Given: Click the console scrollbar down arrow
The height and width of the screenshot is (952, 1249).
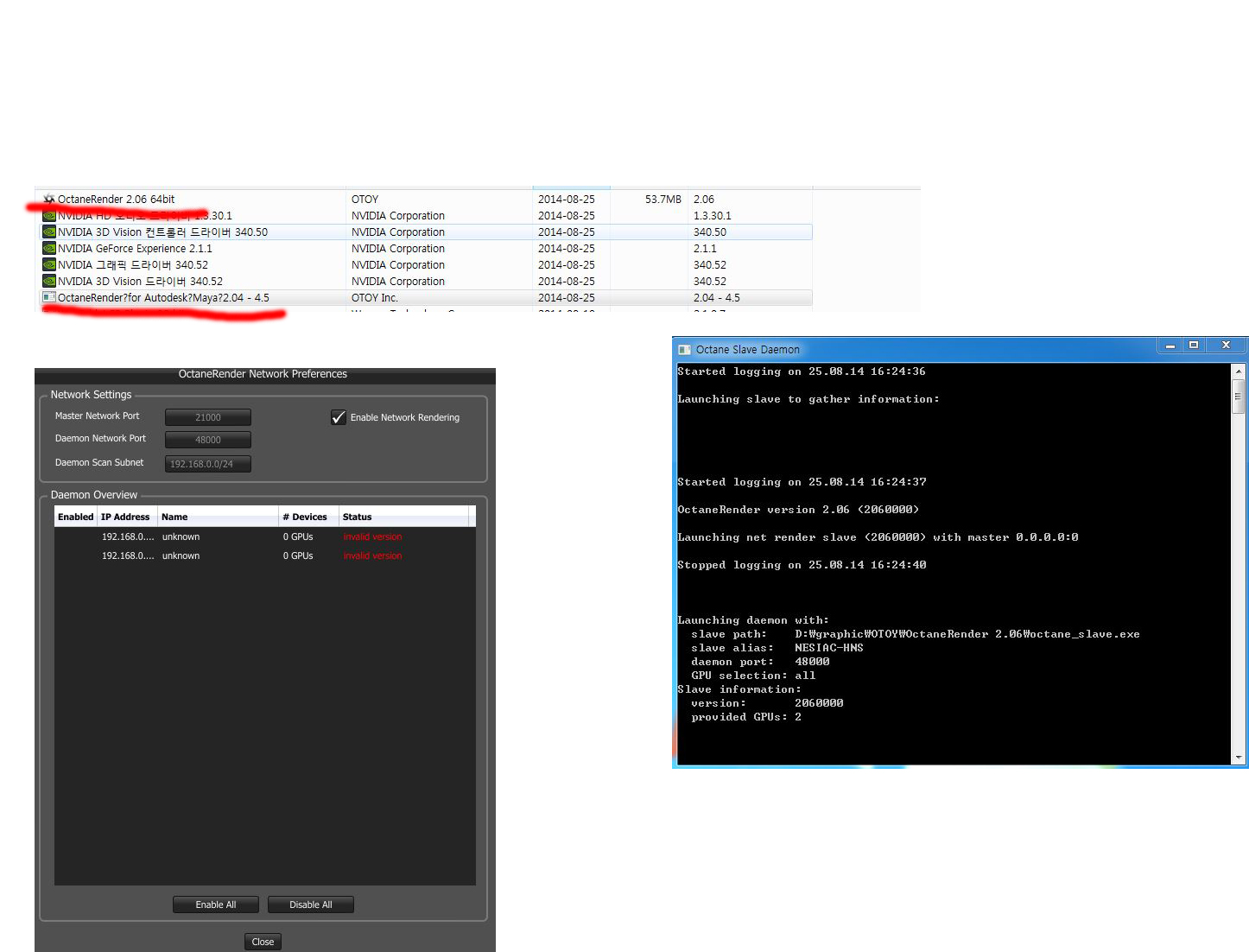Looking at the screenshot, I should click(x=1239, y=758).
